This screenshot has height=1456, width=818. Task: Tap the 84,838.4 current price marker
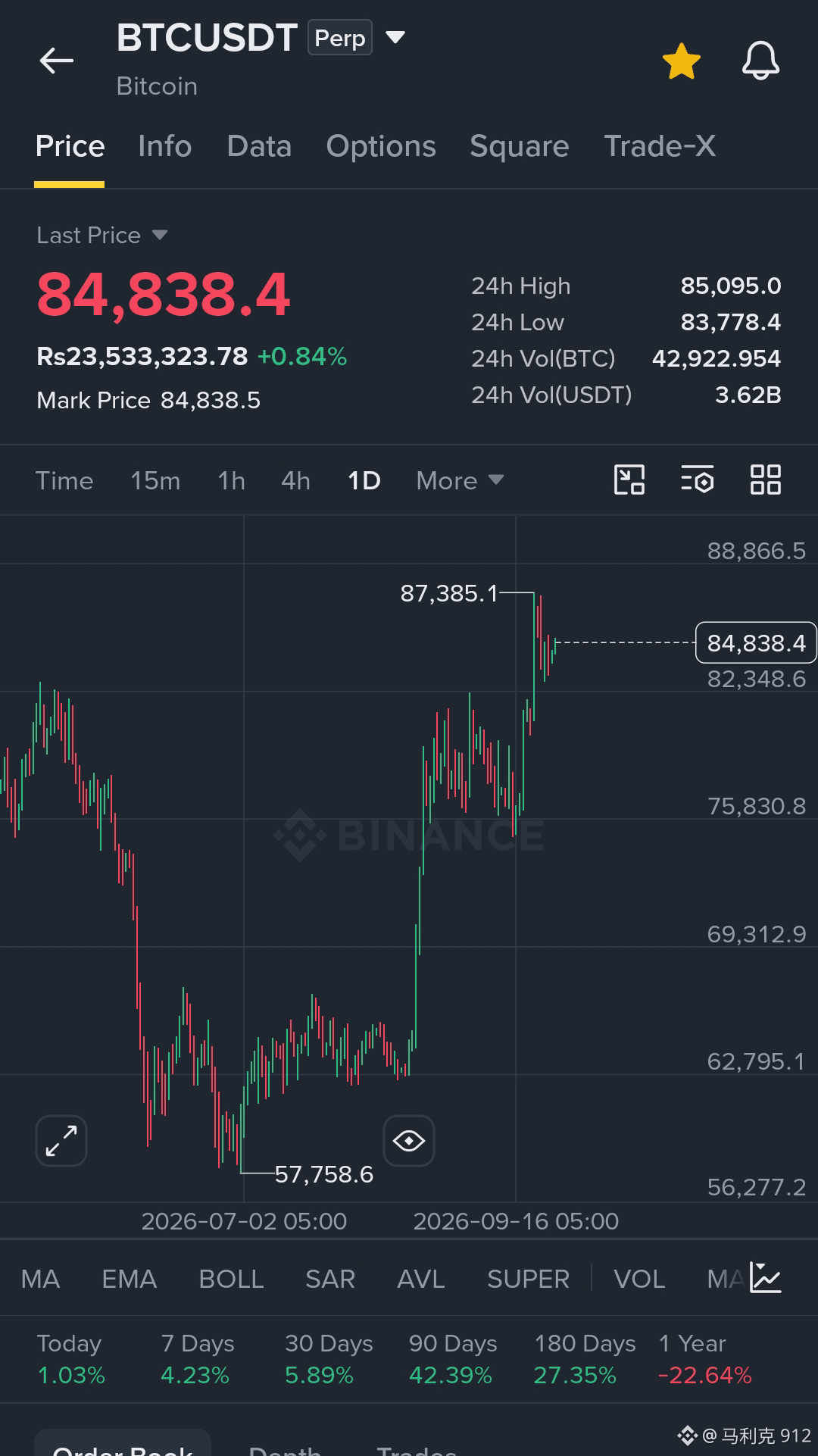point(756,642)
